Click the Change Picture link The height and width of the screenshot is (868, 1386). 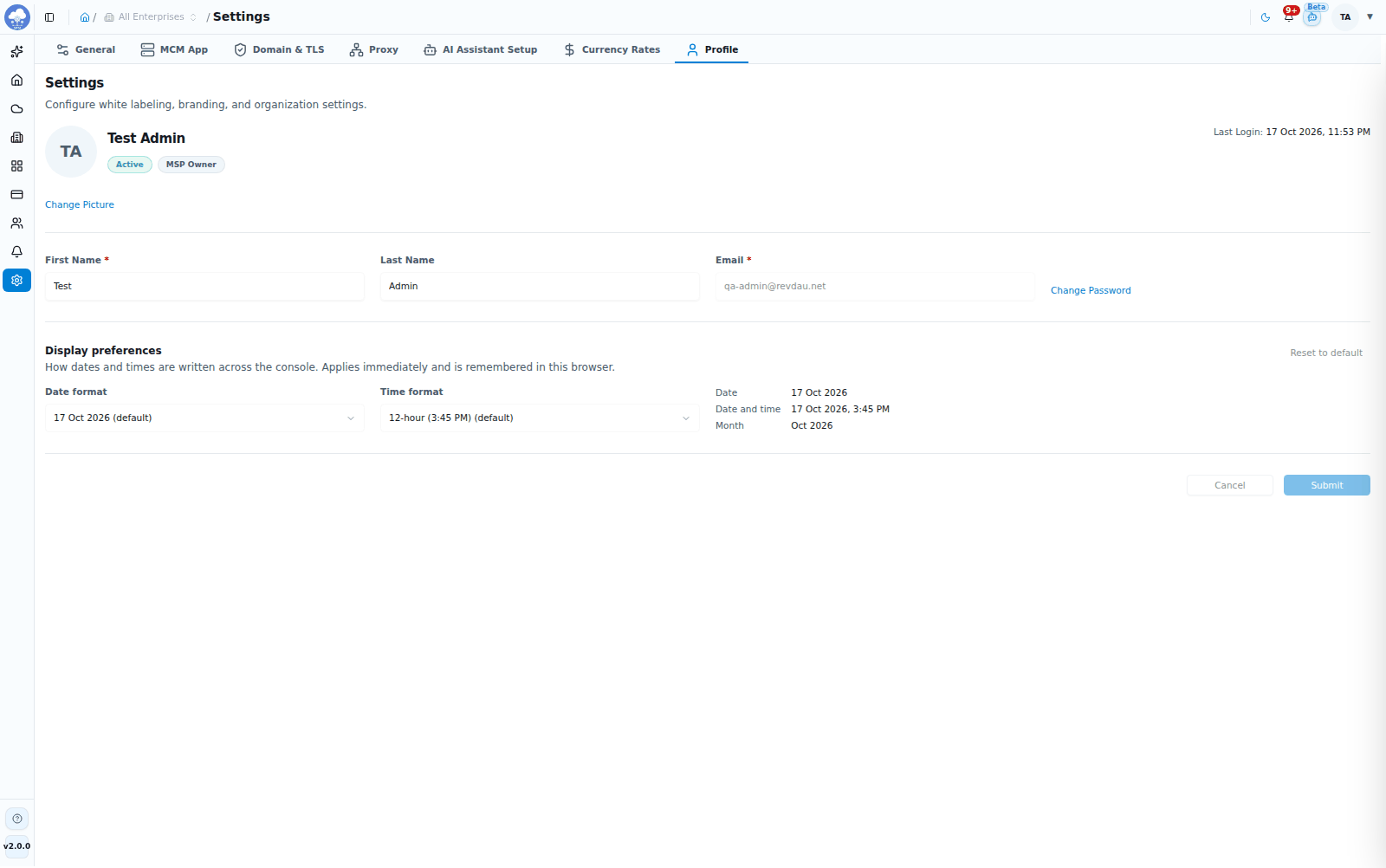click(80, 205)
